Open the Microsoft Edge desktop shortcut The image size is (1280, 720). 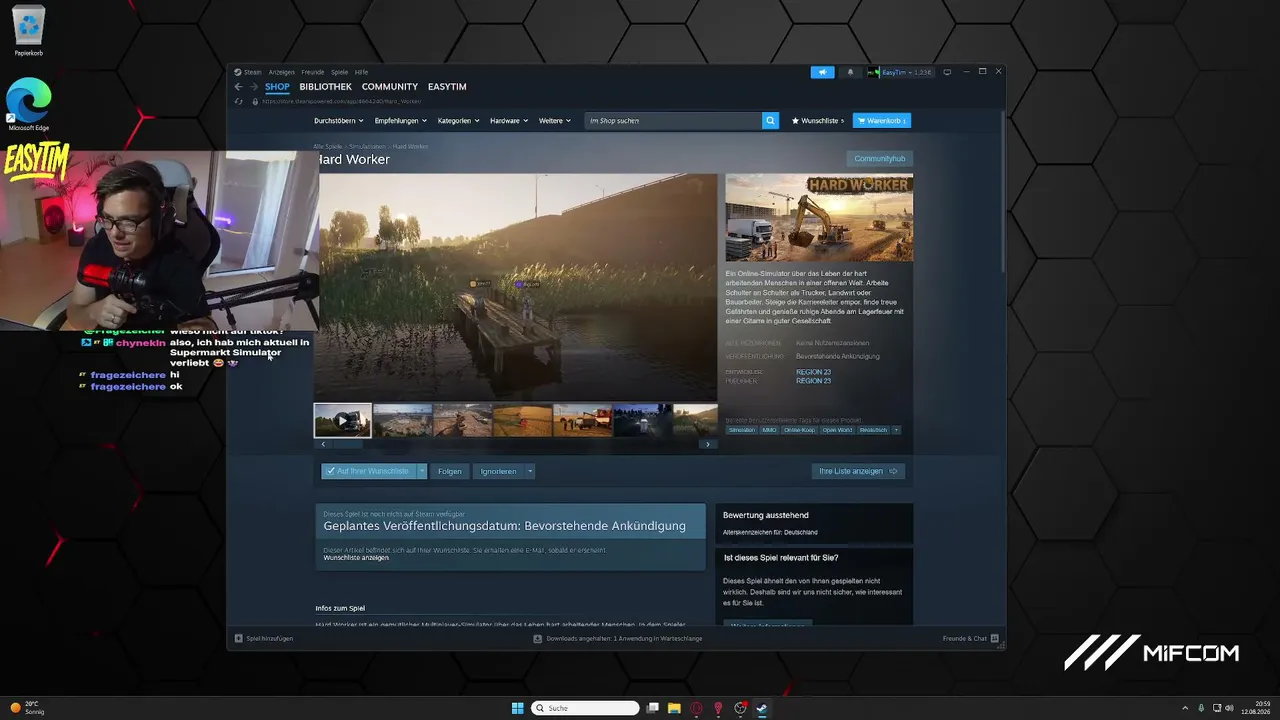(28, 104)
